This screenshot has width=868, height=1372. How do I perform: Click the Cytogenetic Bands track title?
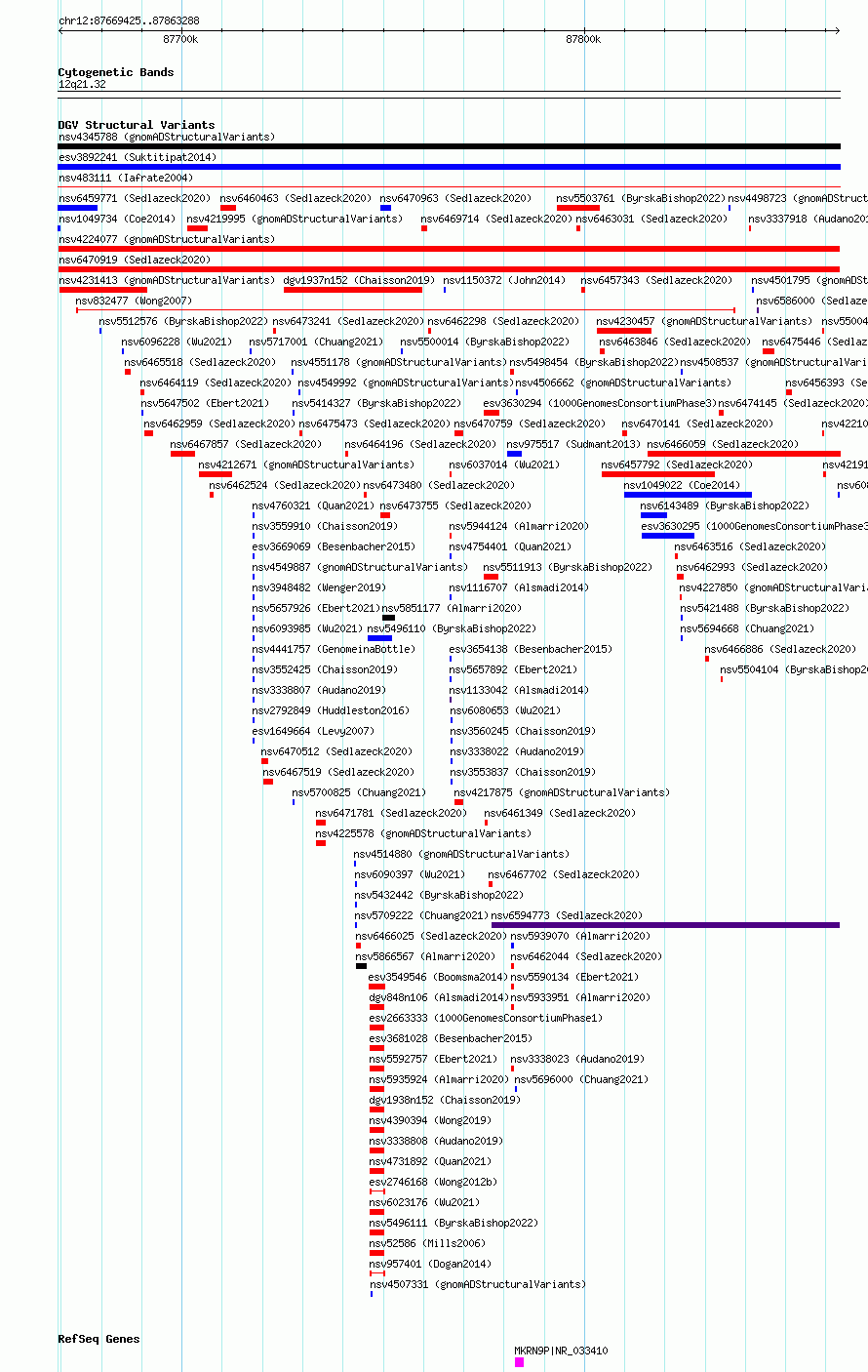click(x=116, y=72)
